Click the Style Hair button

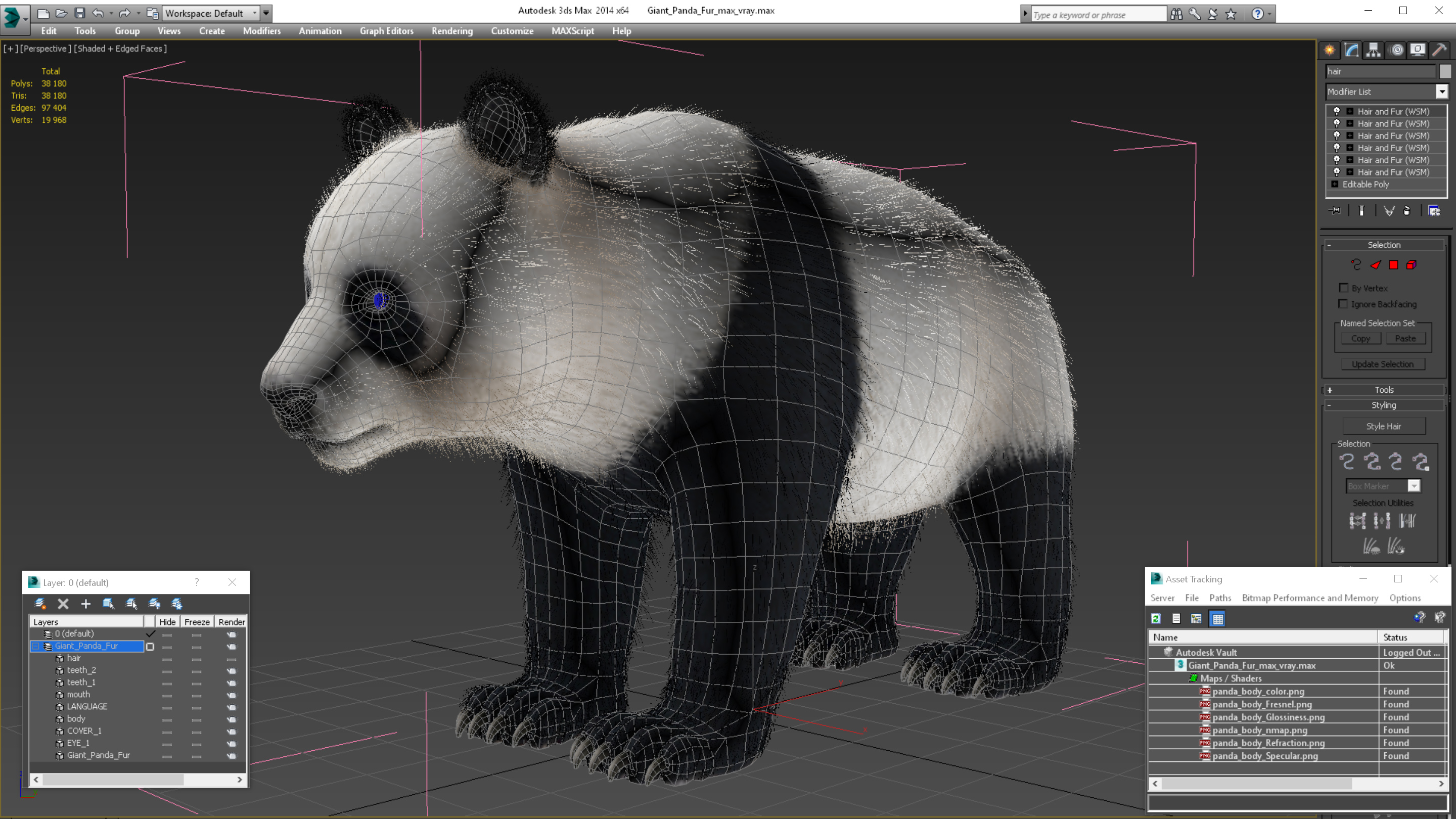pos(1384,426)
